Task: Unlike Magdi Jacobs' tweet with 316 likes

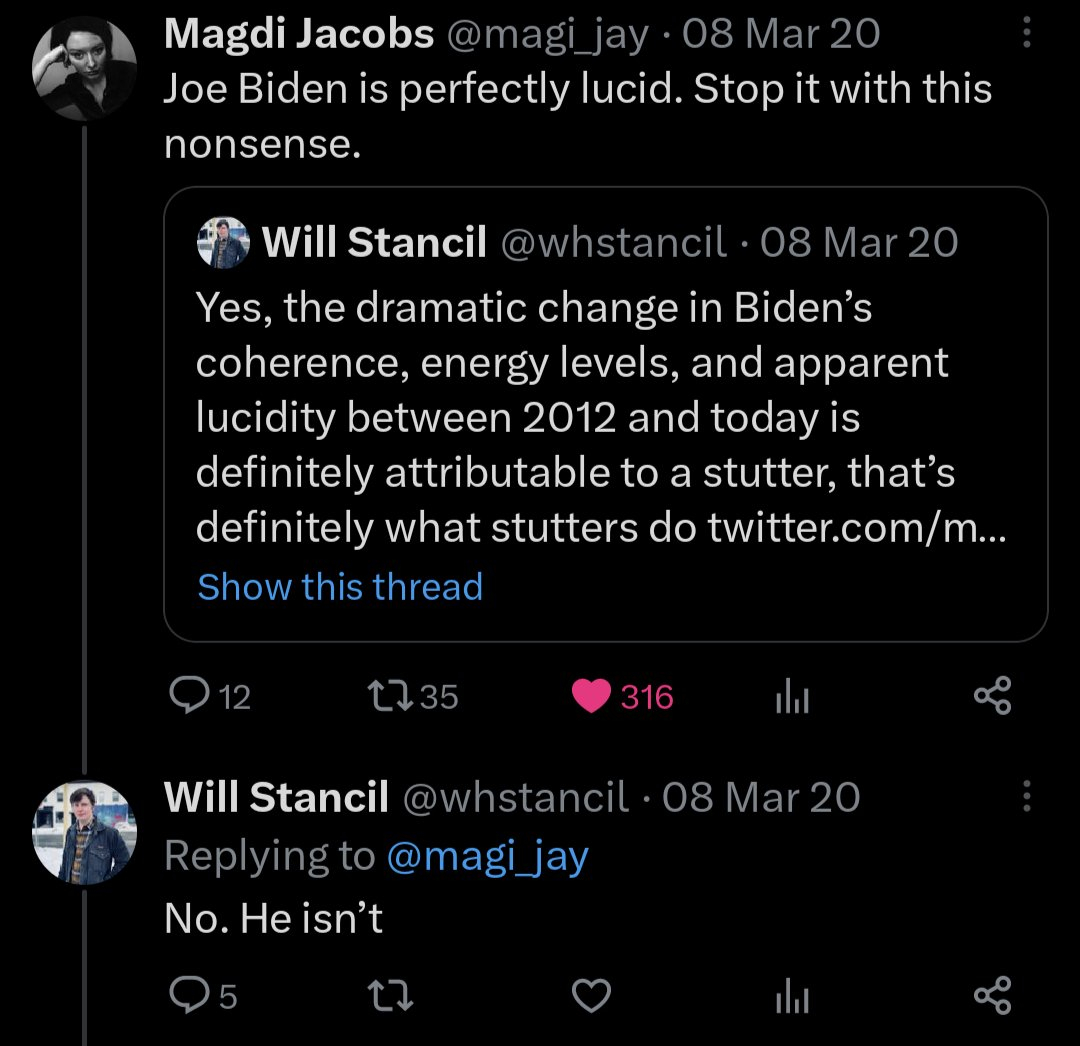Action: [591, 696]
